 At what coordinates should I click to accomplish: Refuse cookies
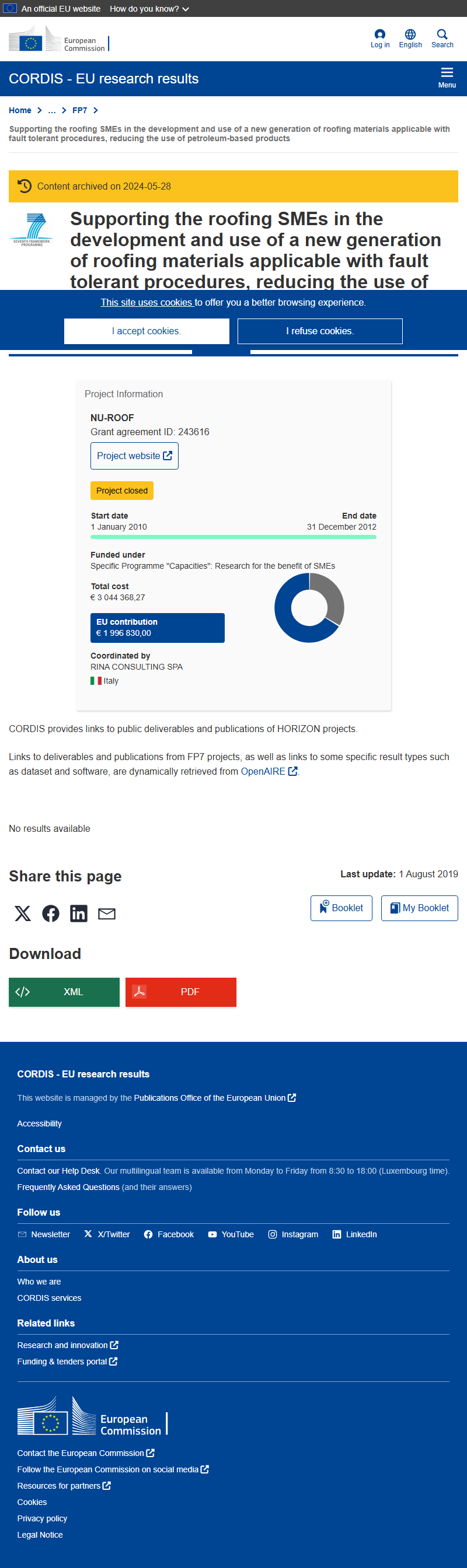(320, 331)
